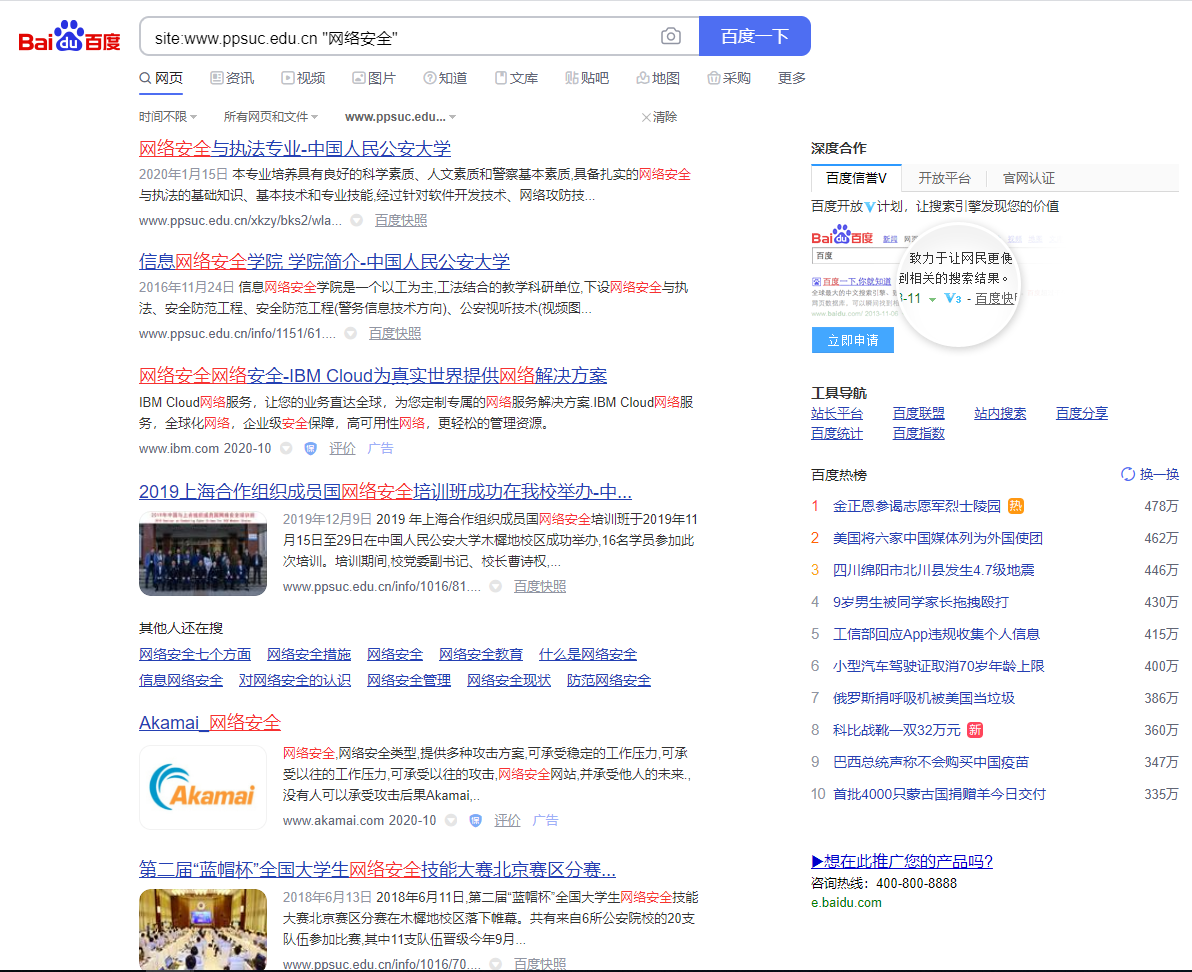This screenshot has width=1192, height=972.
Task: Expand arrow next to www.ppsuc.edu.cn/info/1016/81 URL
Action: 496,587
